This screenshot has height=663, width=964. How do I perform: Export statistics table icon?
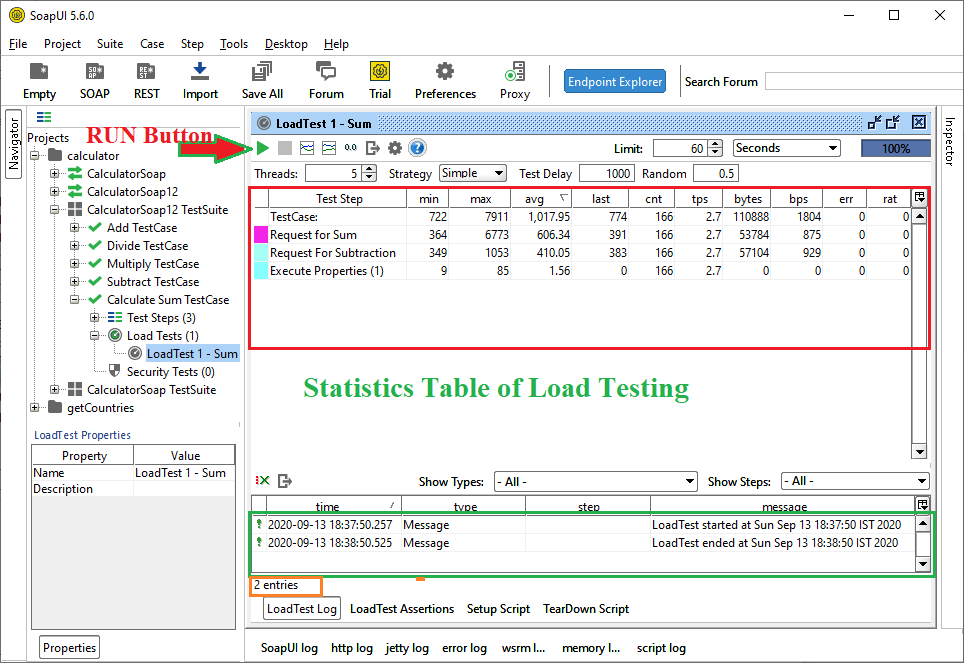373,148
